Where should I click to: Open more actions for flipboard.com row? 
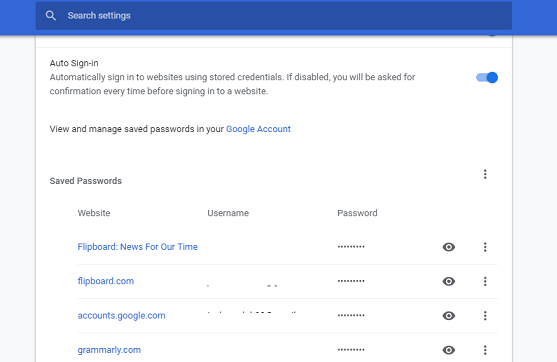(485, 281)
